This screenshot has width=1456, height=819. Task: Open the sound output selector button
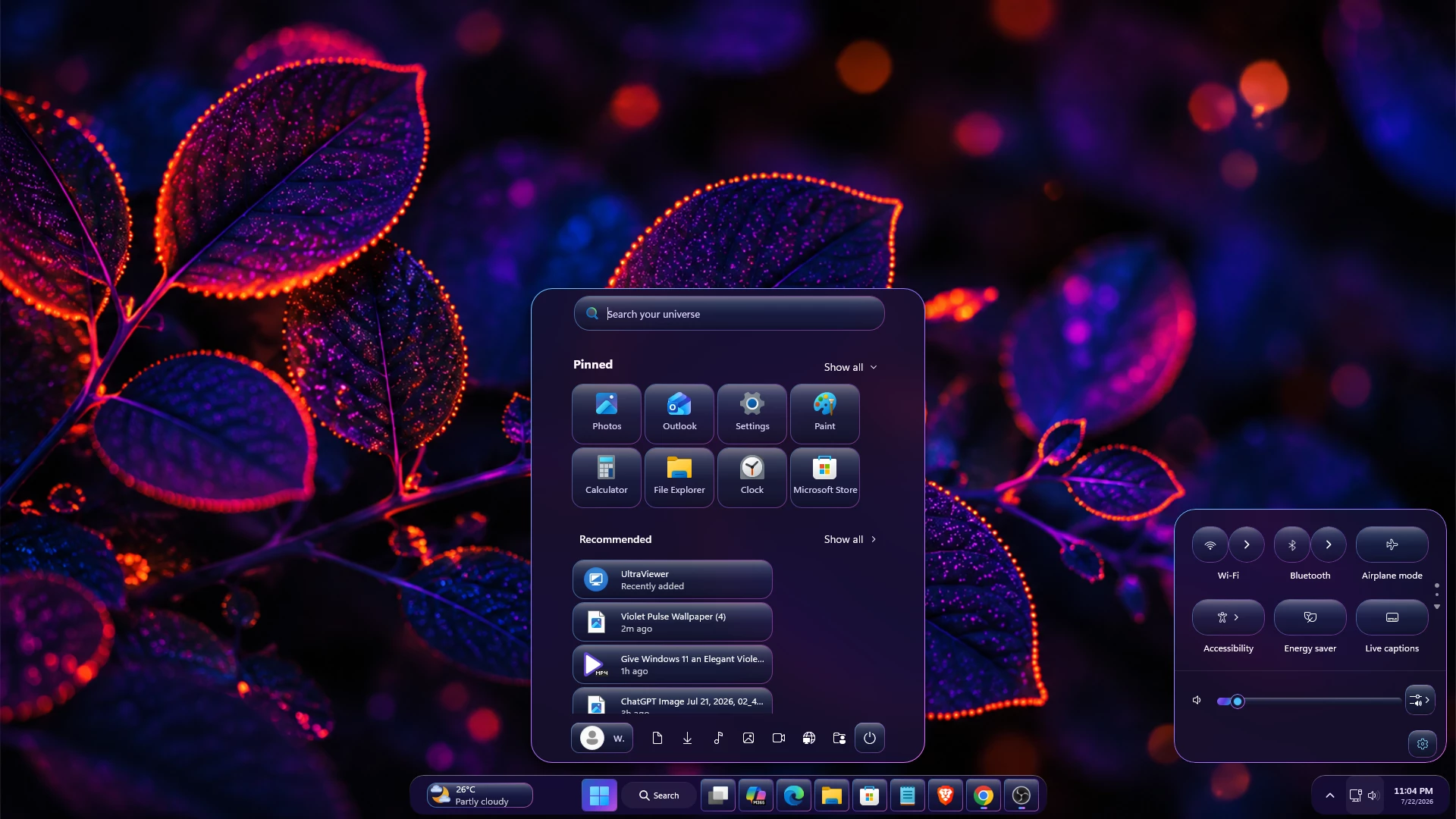coord(1420,700)
